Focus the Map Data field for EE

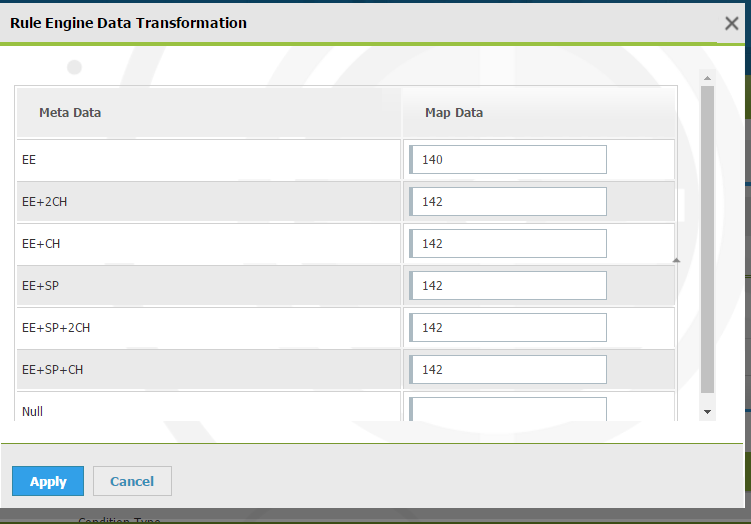tap(508, 160)
